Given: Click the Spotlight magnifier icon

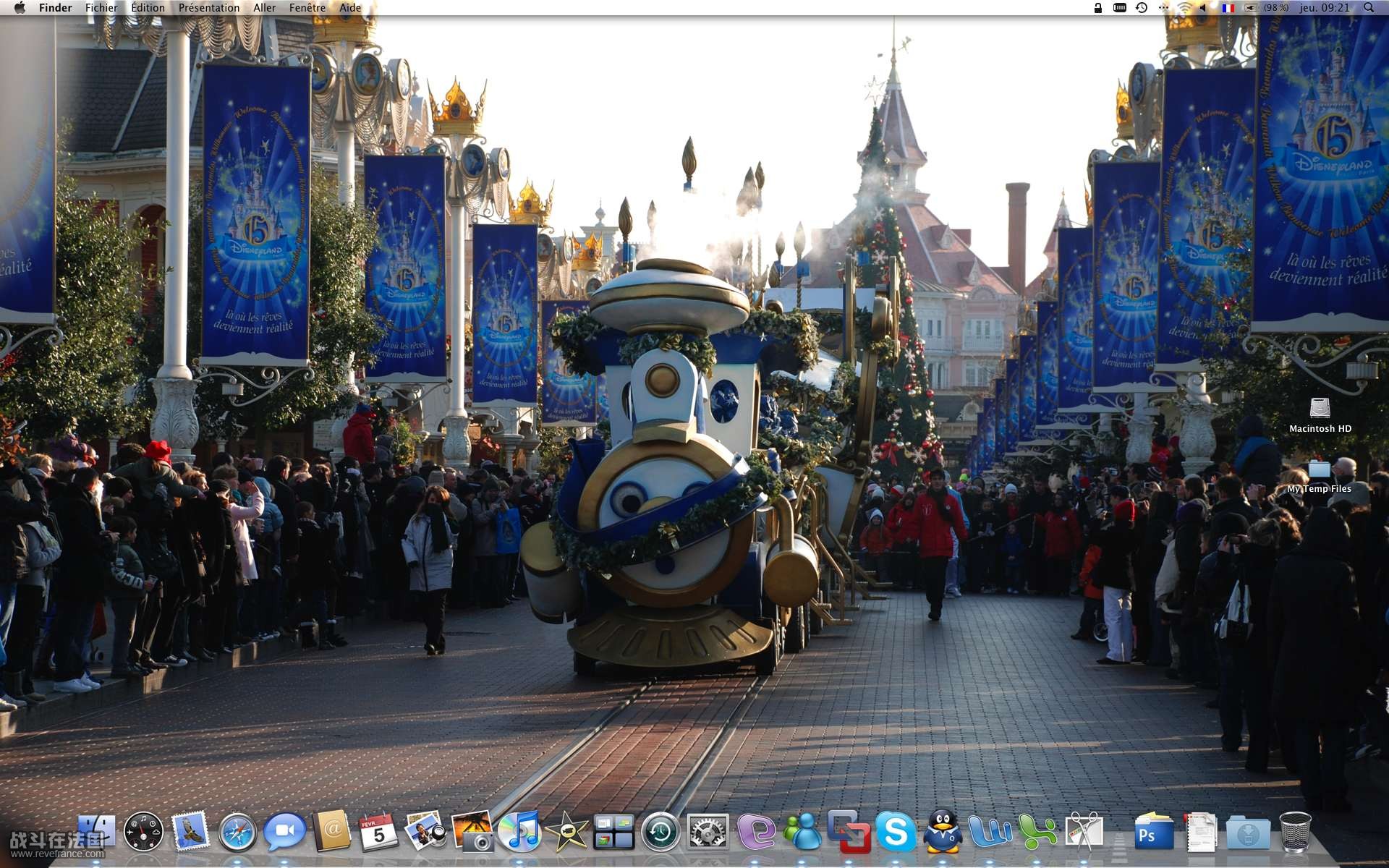Looking at the screenshot, I should pos(1369,8).
